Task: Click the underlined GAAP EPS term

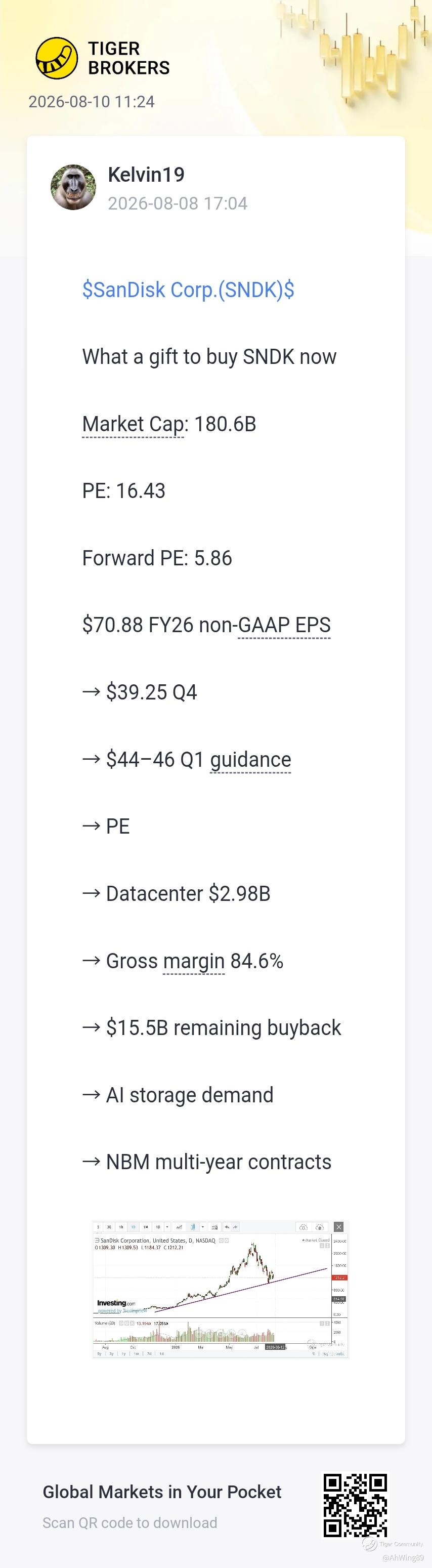Action: tap(284, 625)
